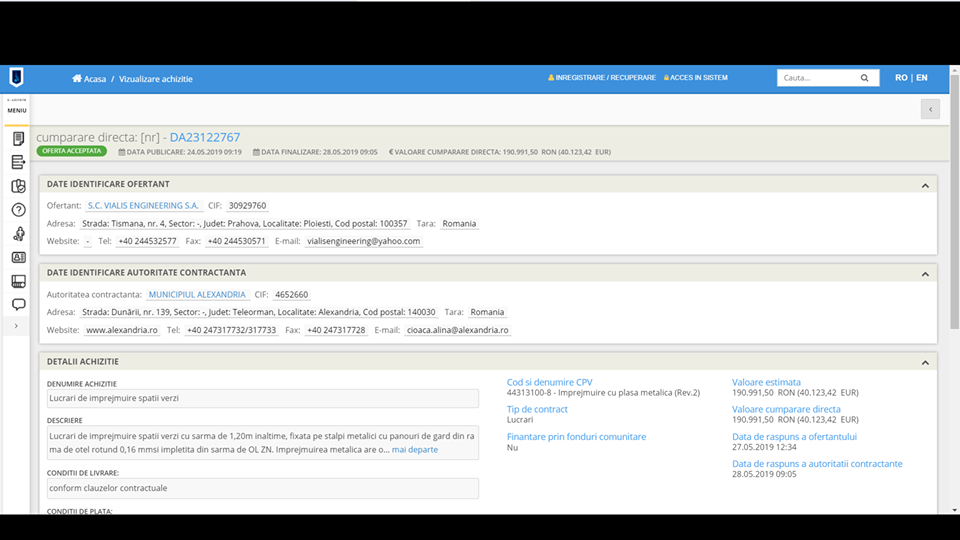The height and width of the screenshot is (540, 960).
Task: Go to Acasa in breadcrumb
Action: (89, 79)
